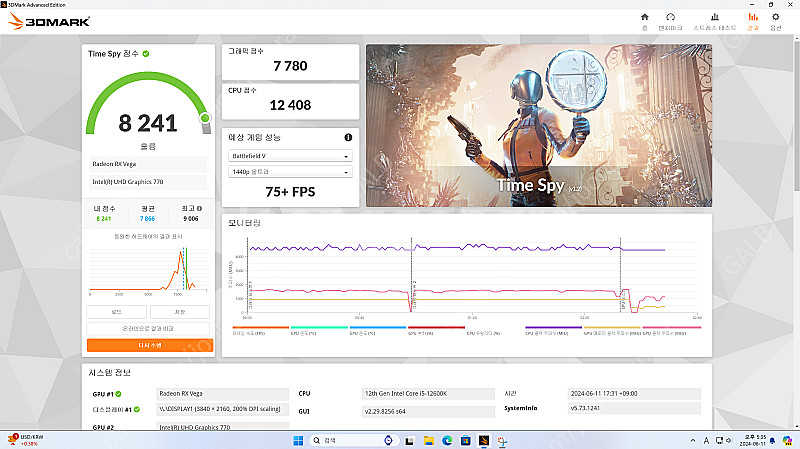
Task: Click the GPU #1 green checkmark
Action: coord(118,394)
